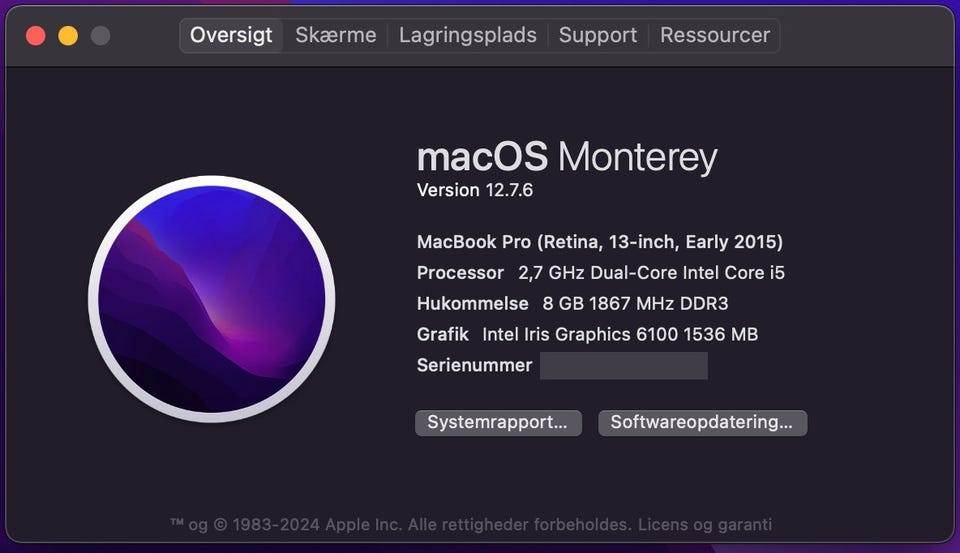Minimize the window with the yellow button

(68, 36)
